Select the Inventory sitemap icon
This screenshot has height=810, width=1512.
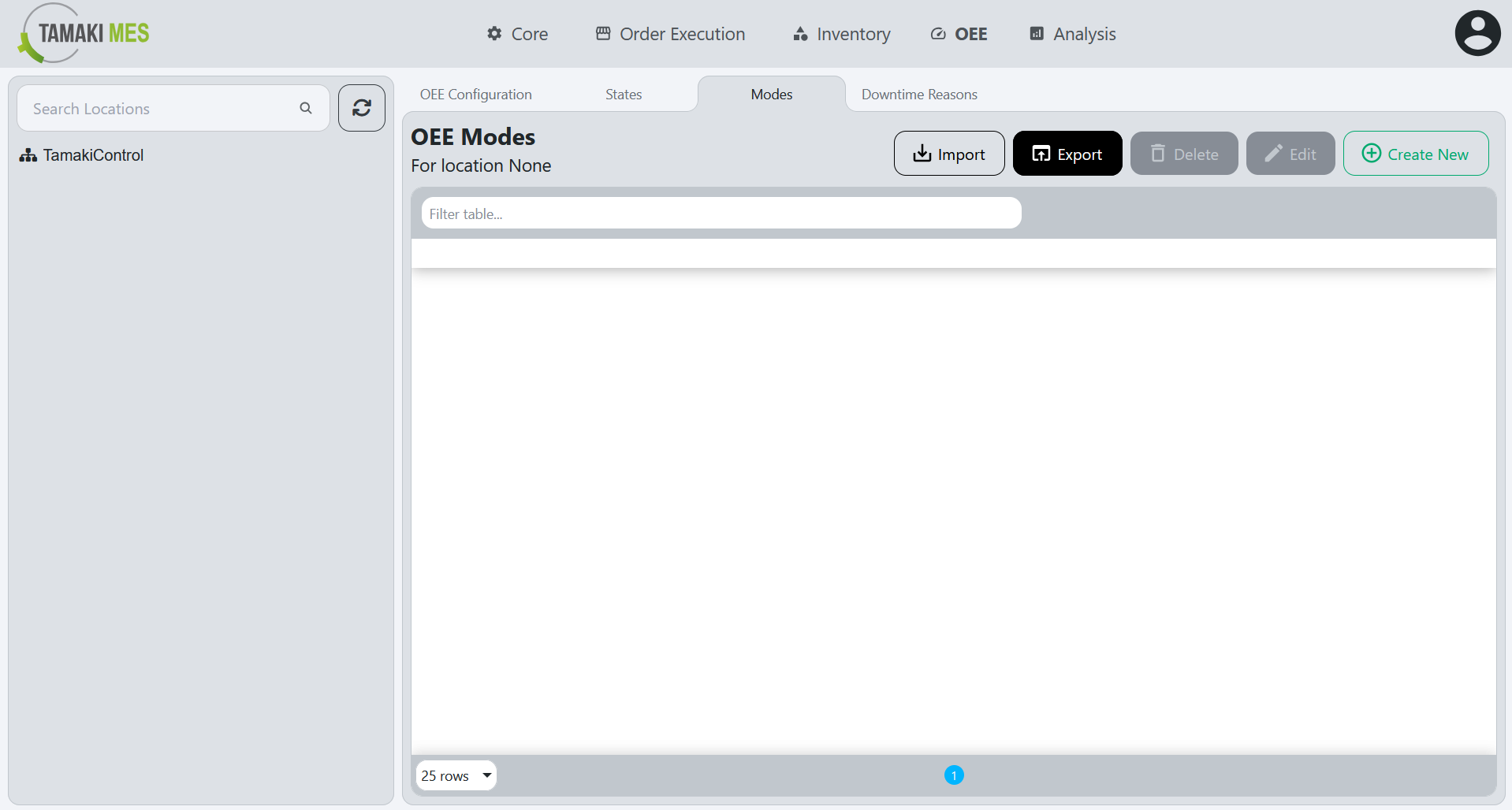click(799, 34)
